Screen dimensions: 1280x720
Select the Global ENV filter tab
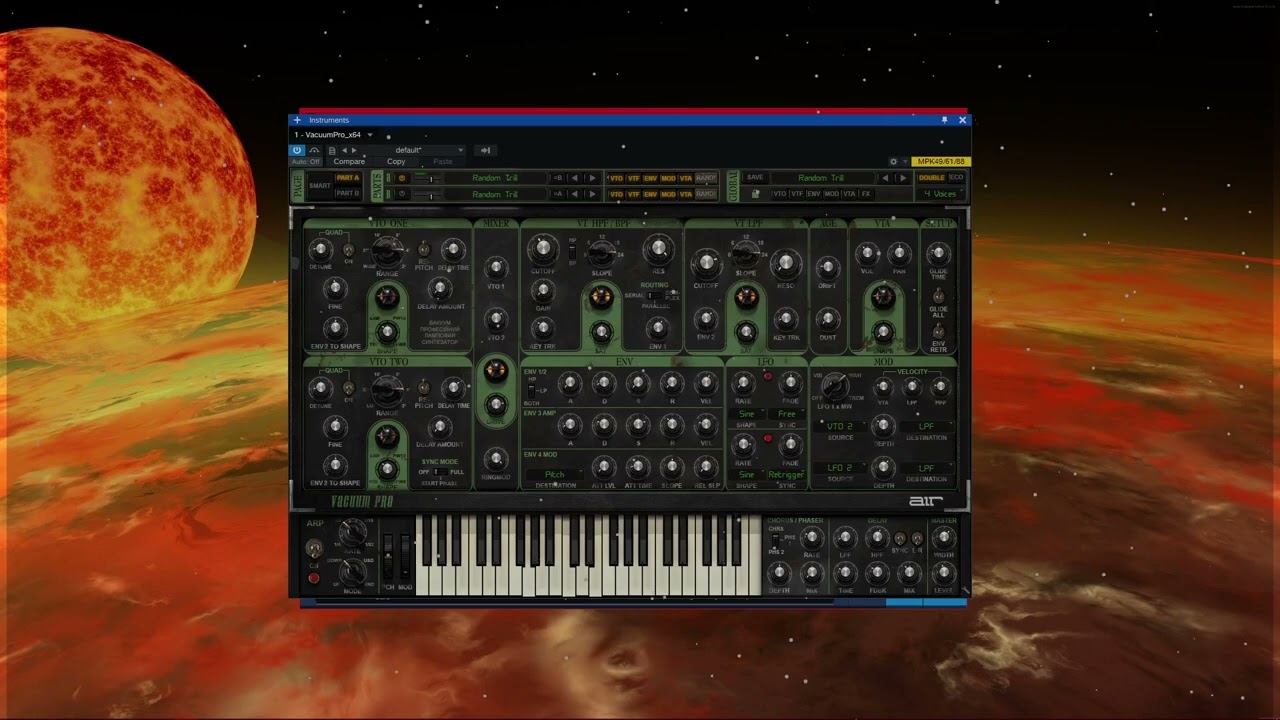814,194
